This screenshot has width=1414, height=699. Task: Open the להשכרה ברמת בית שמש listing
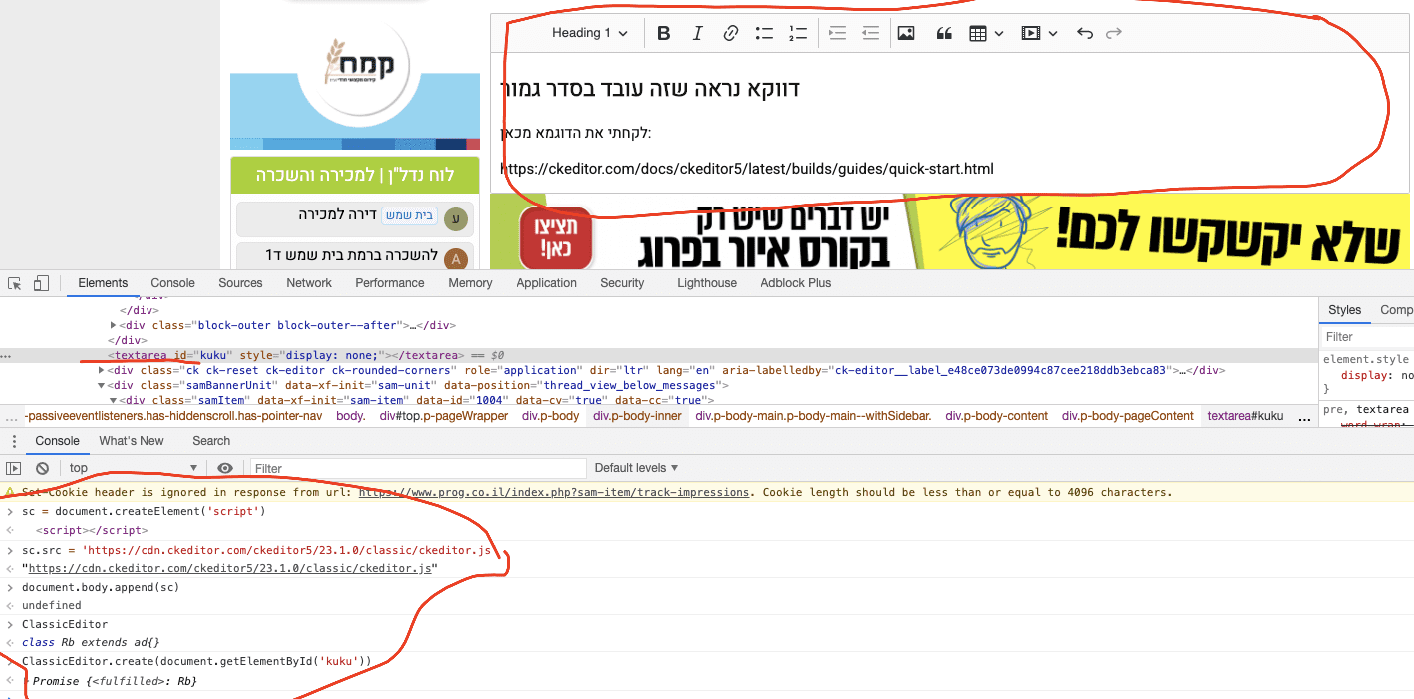[353, 255]
